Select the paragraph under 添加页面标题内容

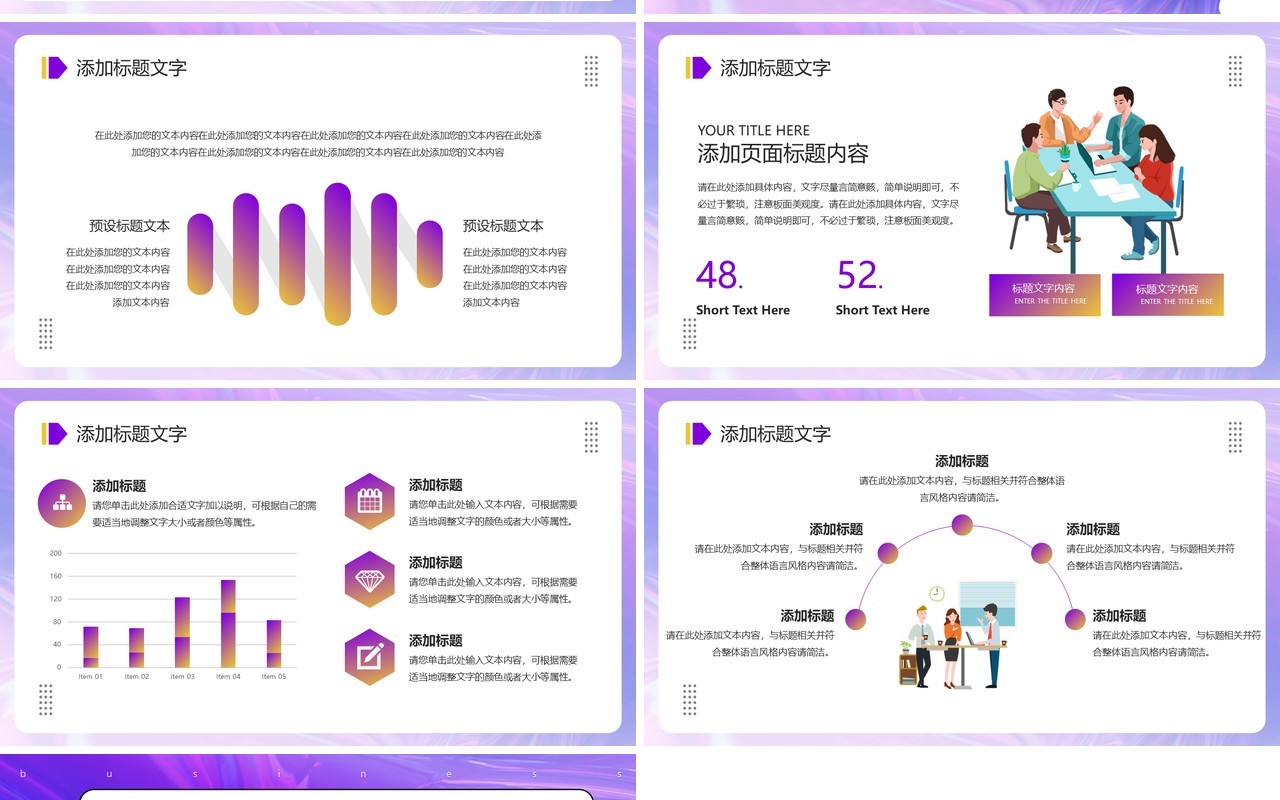[829, 204]
